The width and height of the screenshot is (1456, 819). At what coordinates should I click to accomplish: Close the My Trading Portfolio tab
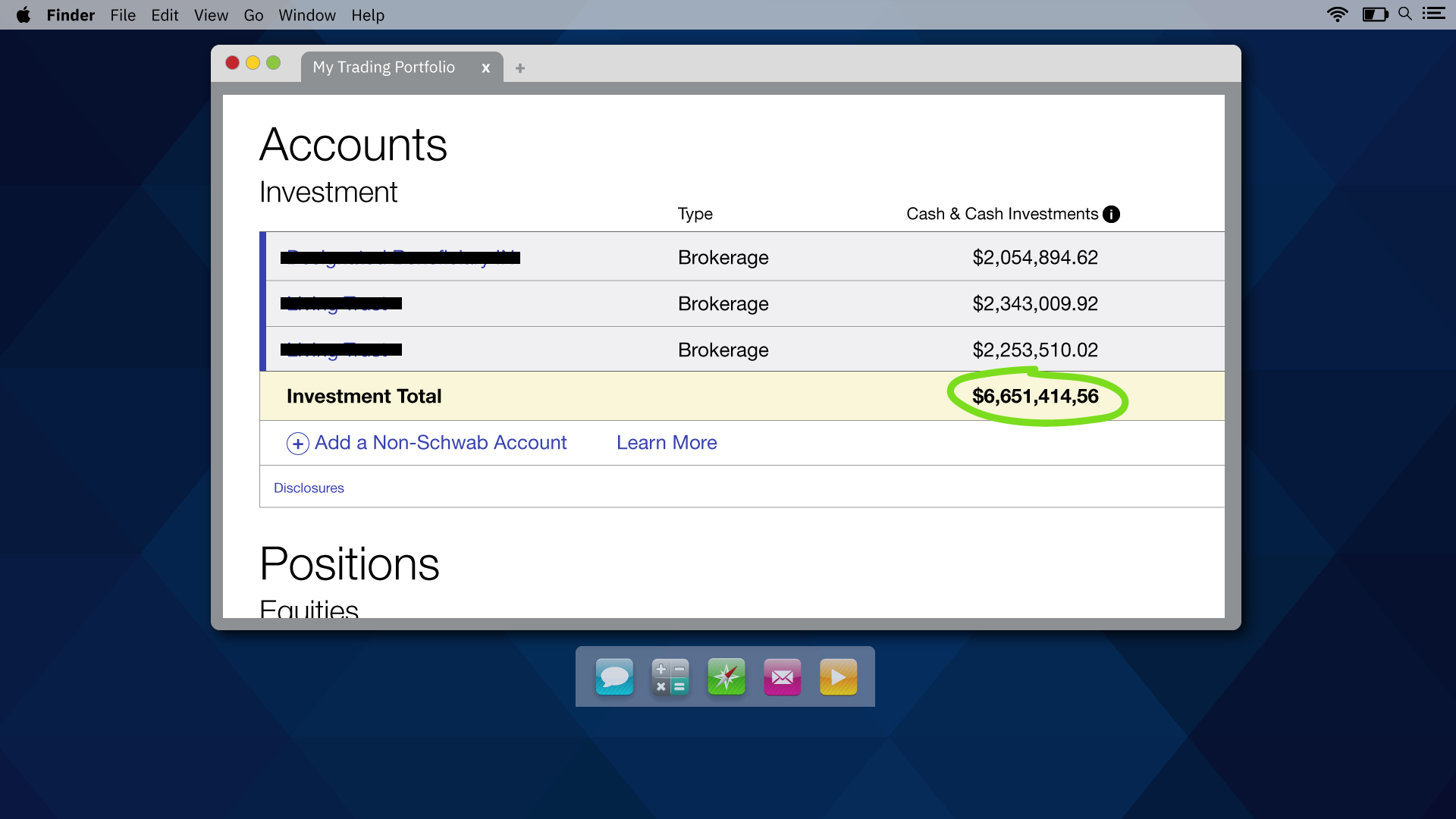coord(486,68)
